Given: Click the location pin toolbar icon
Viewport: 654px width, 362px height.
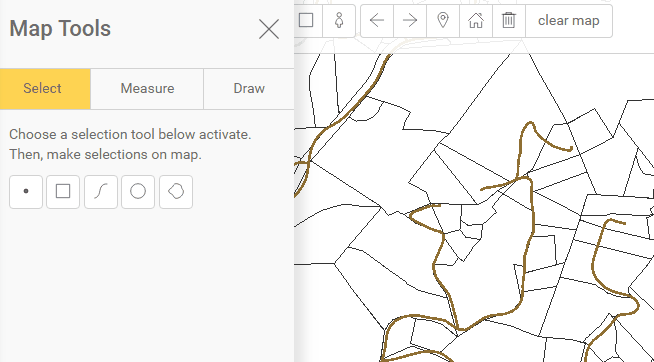Looking at the screenshot, I should [443, 21].
